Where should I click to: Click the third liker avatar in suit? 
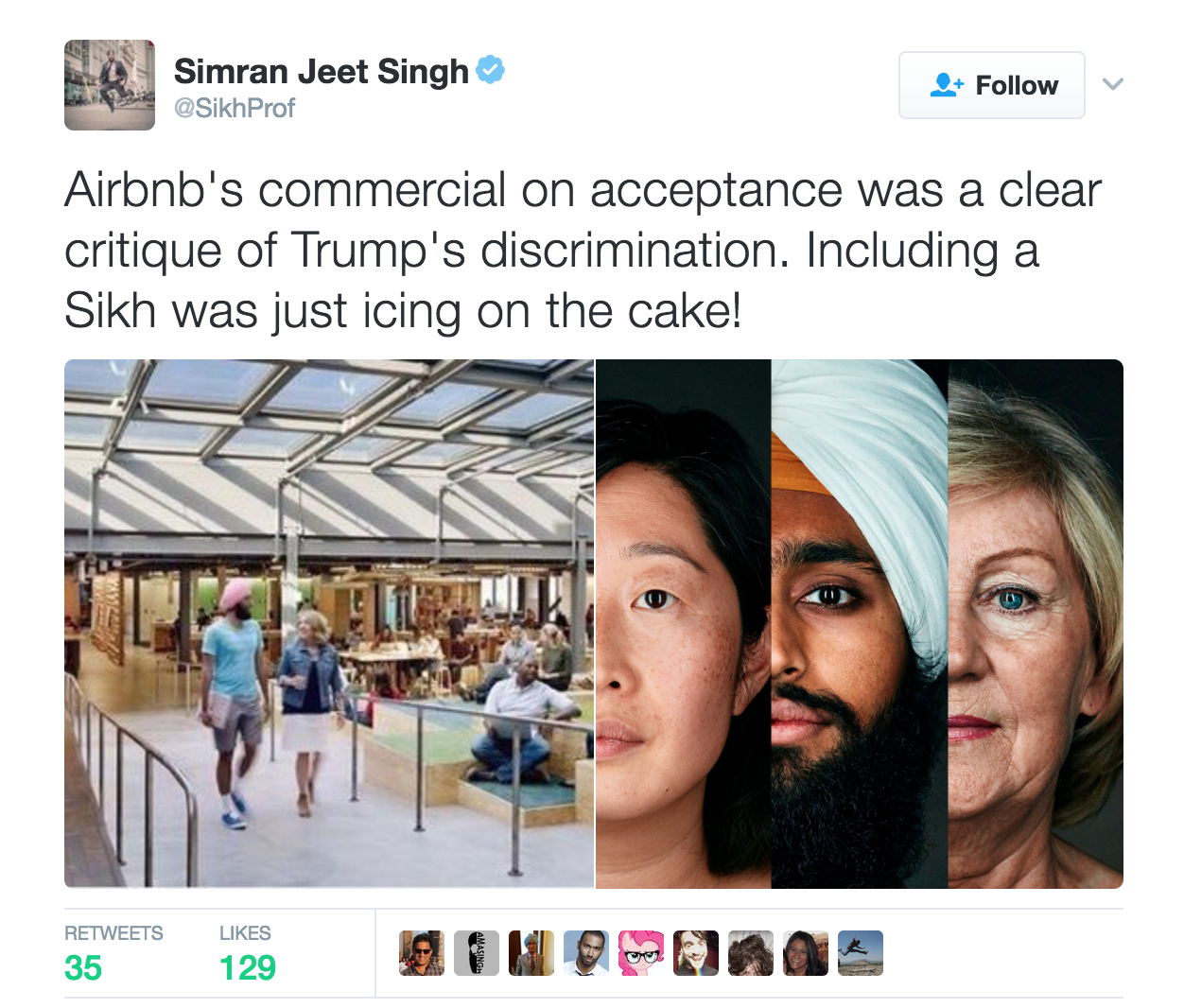pos(531,953)
